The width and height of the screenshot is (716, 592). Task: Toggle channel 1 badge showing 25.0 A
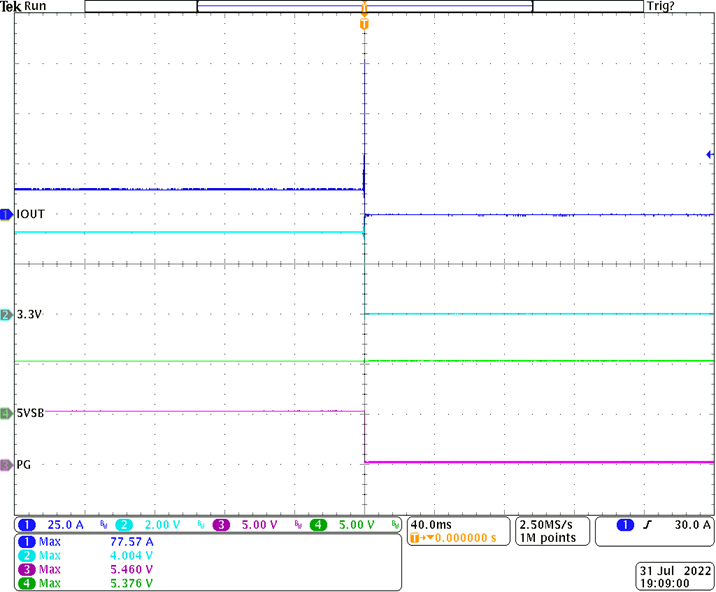27,525
